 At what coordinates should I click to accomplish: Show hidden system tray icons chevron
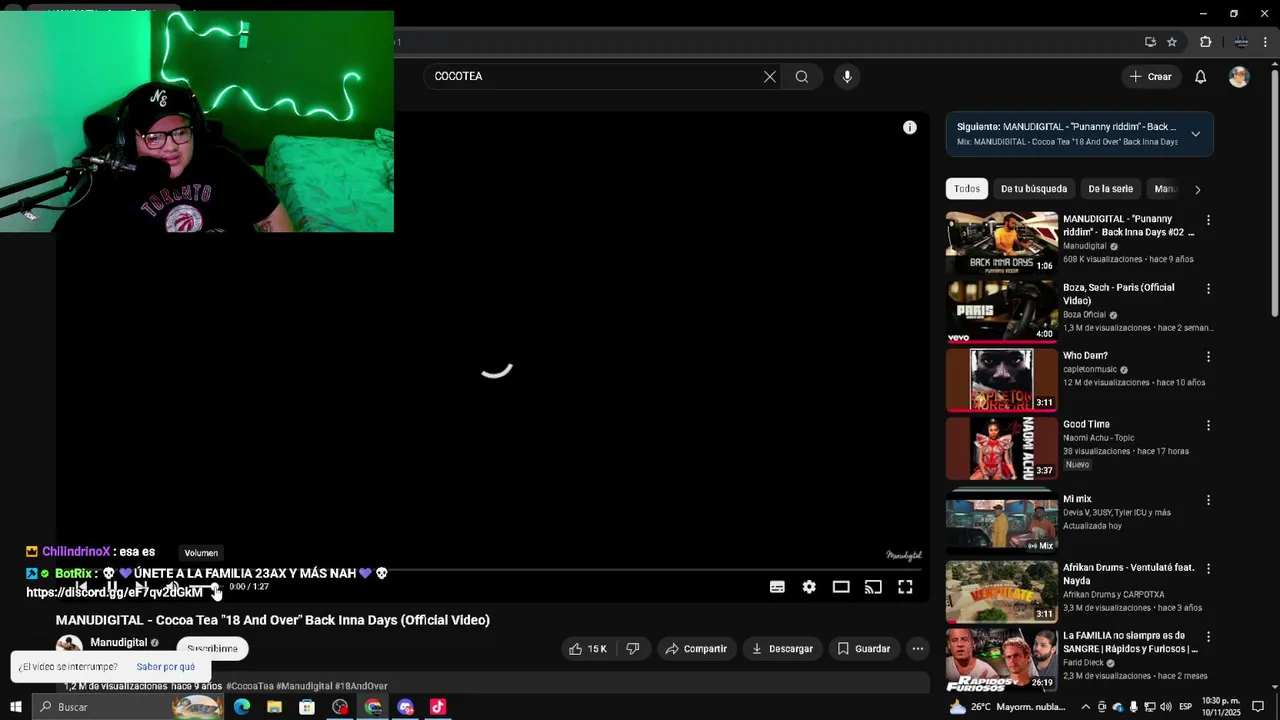[x=1086, y=707]
